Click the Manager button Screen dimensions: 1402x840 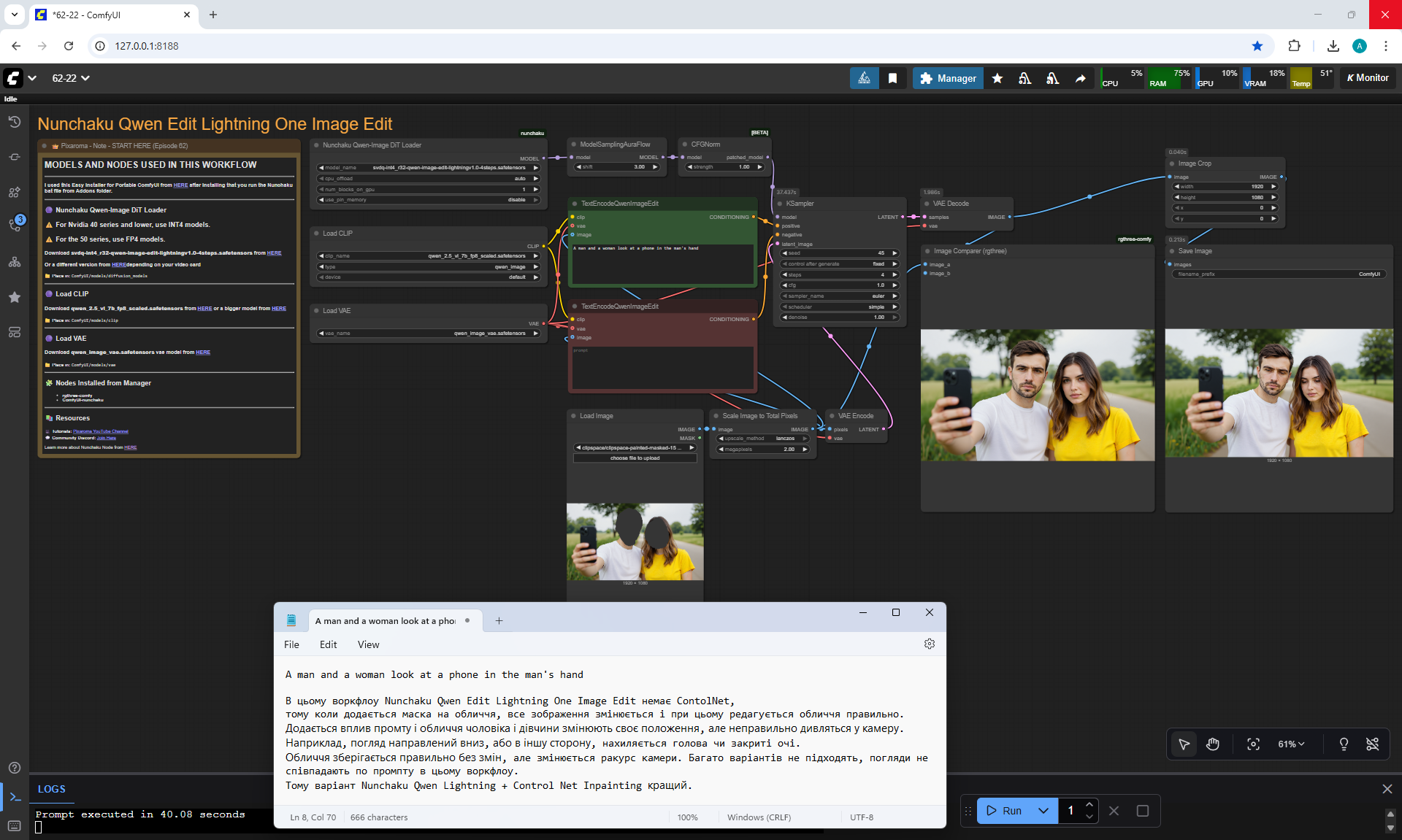coord(948,78)
